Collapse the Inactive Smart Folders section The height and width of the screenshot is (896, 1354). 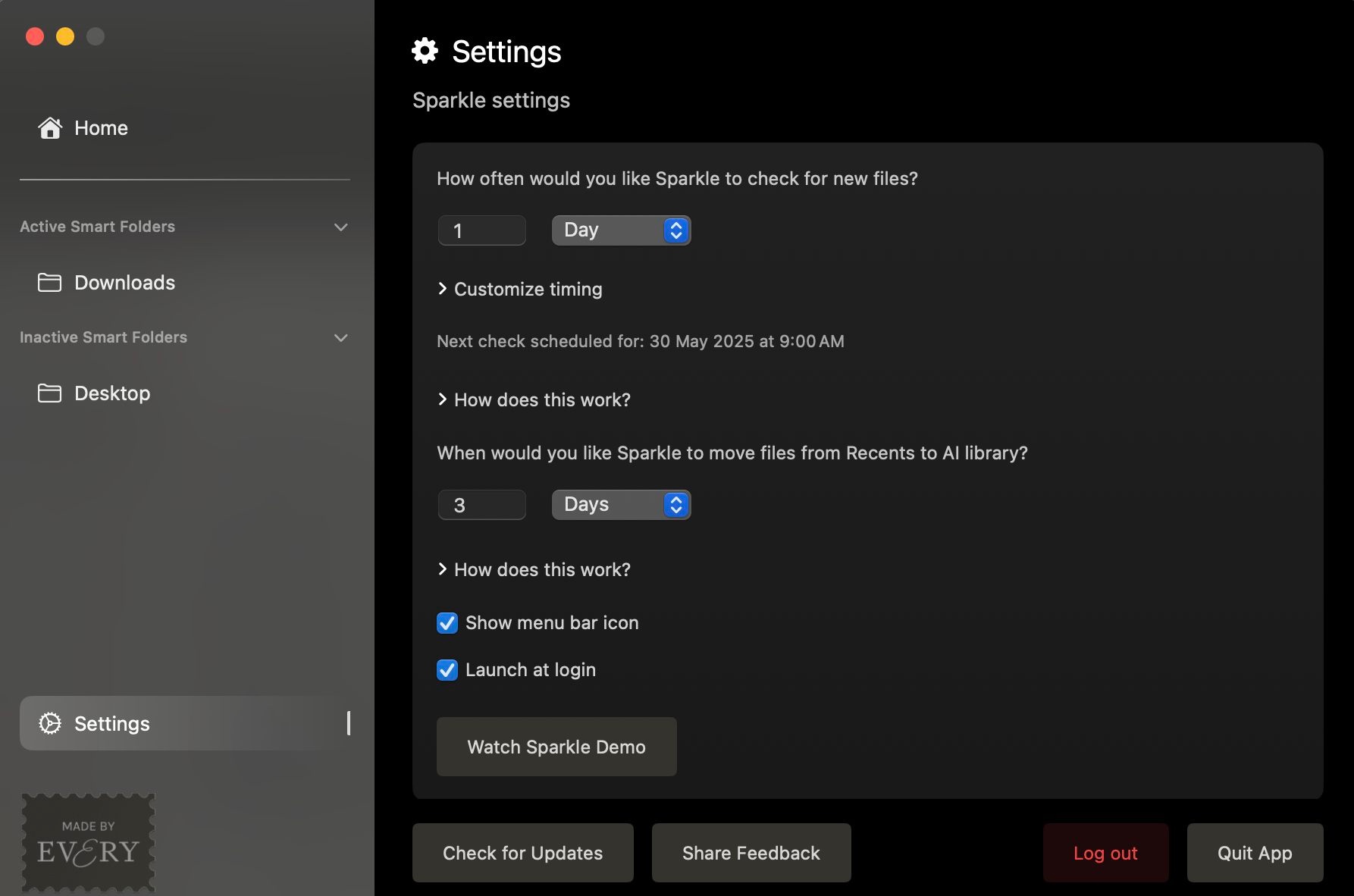tap(340, 337)
